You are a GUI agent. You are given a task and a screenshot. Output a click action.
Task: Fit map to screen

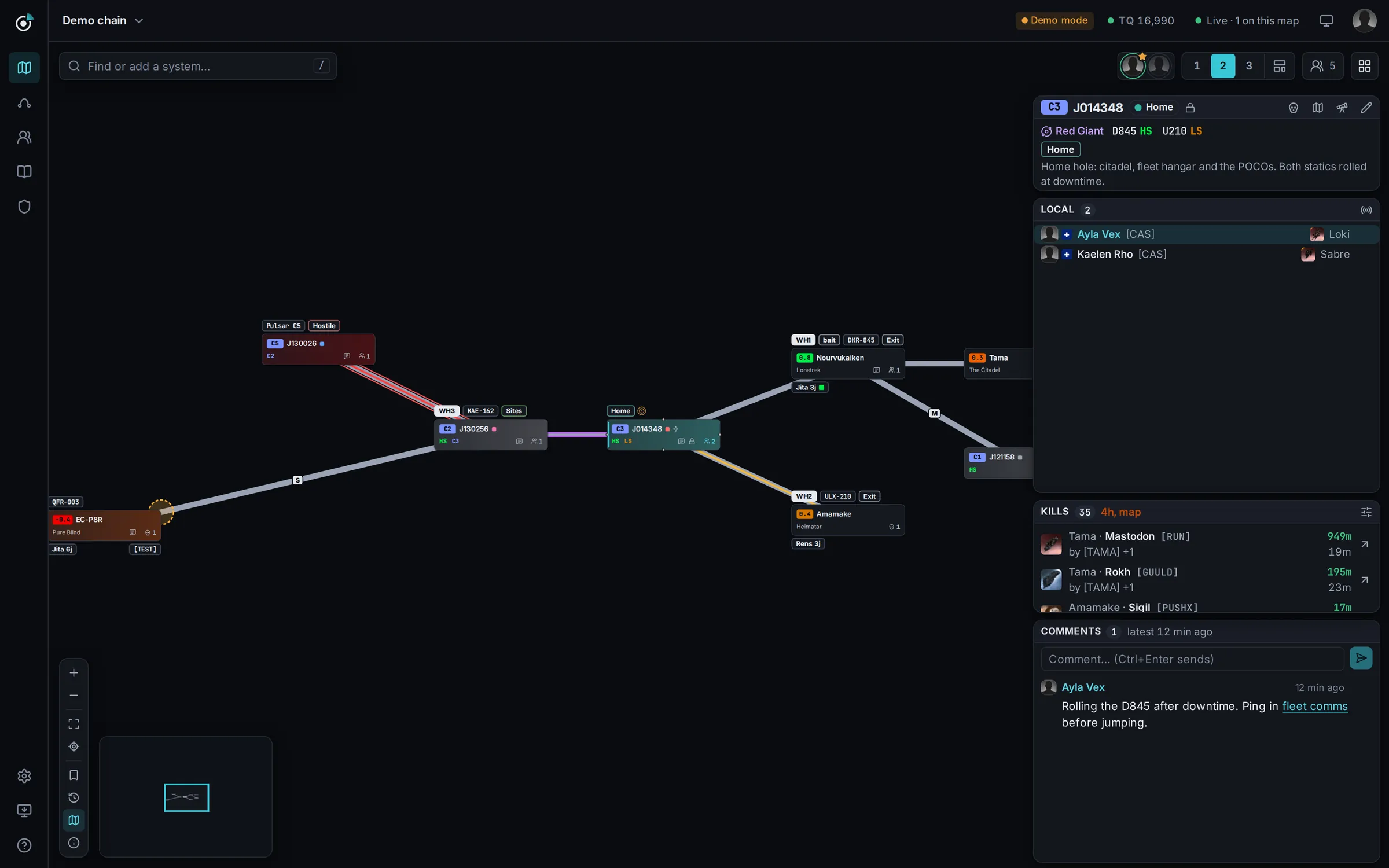[74, 724]
